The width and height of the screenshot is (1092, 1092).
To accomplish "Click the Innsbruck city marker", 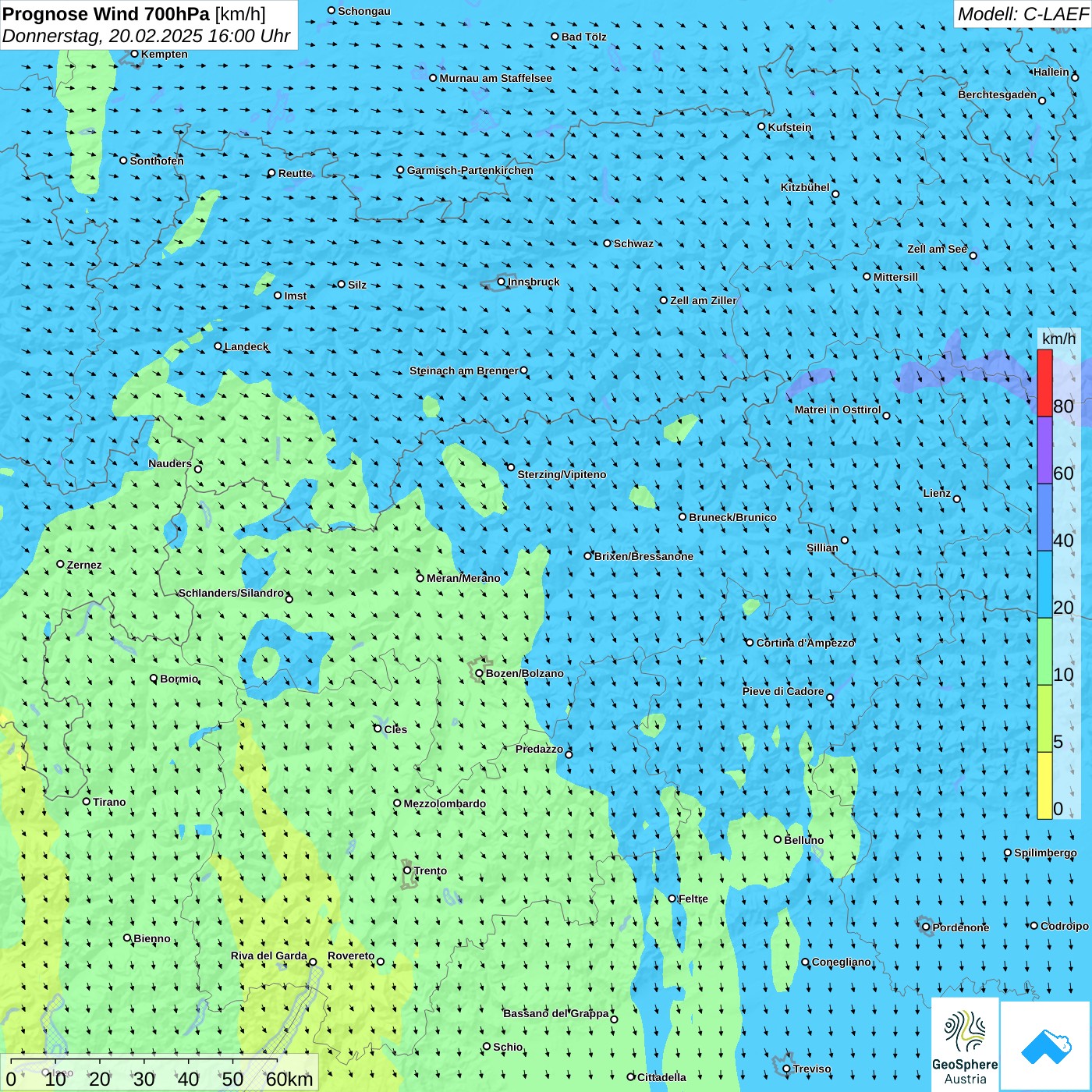I will point(501,282).
